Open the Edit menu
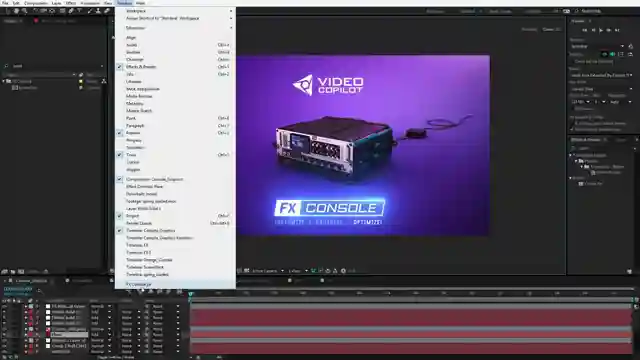Screen dimensions: 640x360 (16, 3)
